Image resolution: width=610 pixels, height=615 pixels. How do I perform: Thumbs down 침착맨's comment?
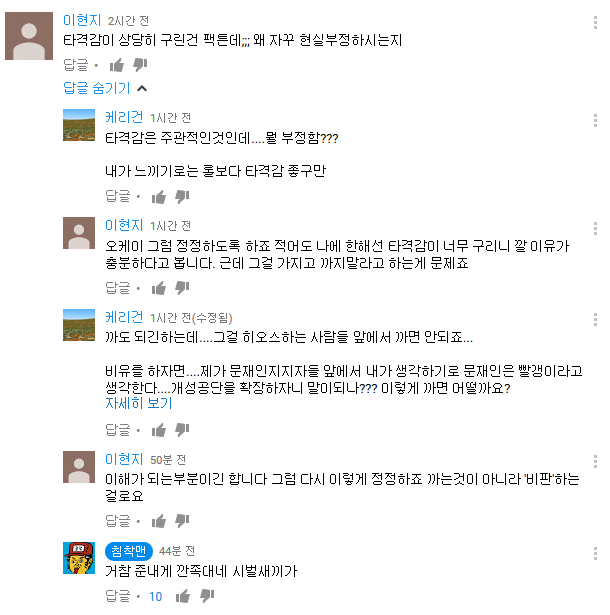tap(207, 596)
